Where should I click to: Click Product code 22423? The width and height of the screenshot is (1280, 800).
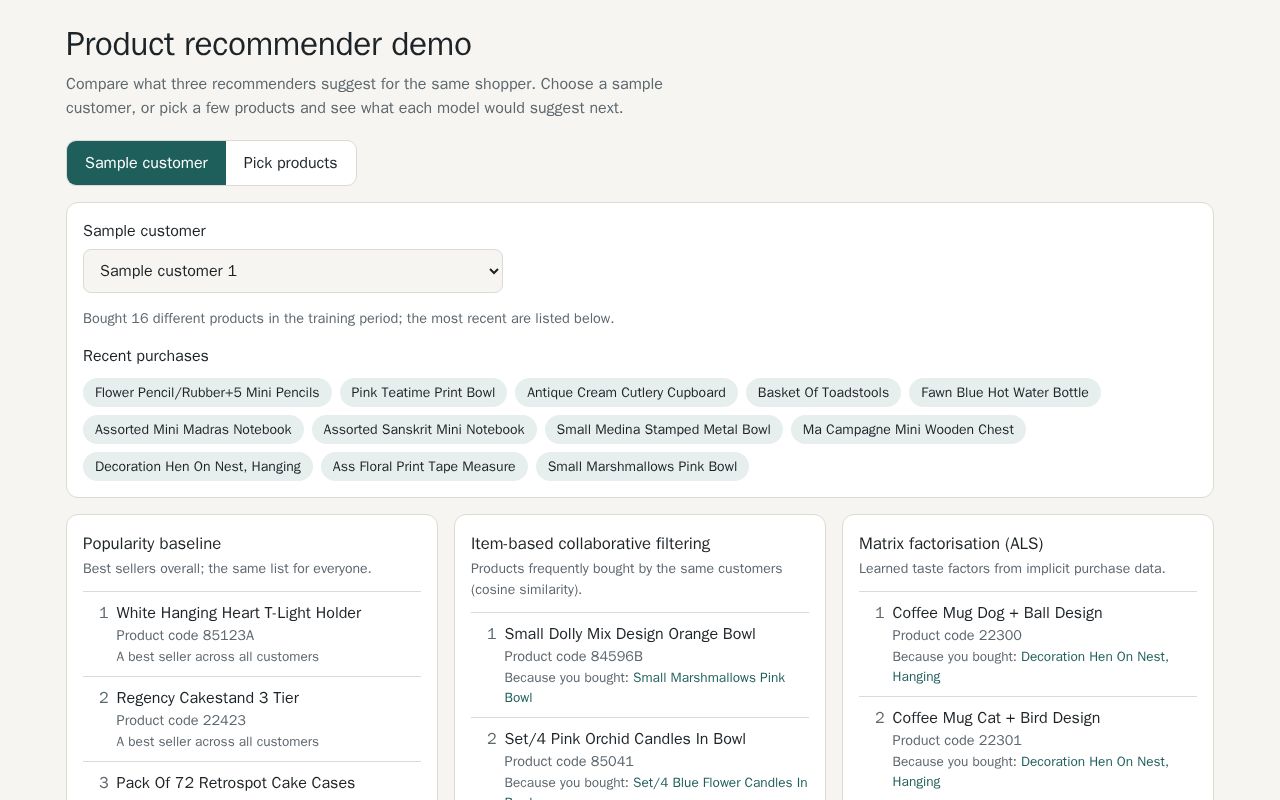[x=181, y=721]
